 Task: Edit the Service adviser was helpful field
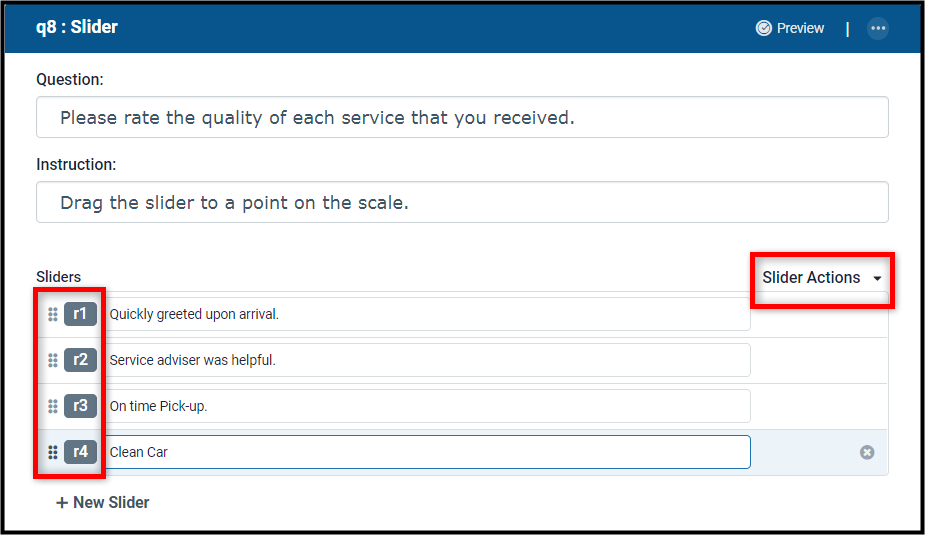[x=428, y=360]
